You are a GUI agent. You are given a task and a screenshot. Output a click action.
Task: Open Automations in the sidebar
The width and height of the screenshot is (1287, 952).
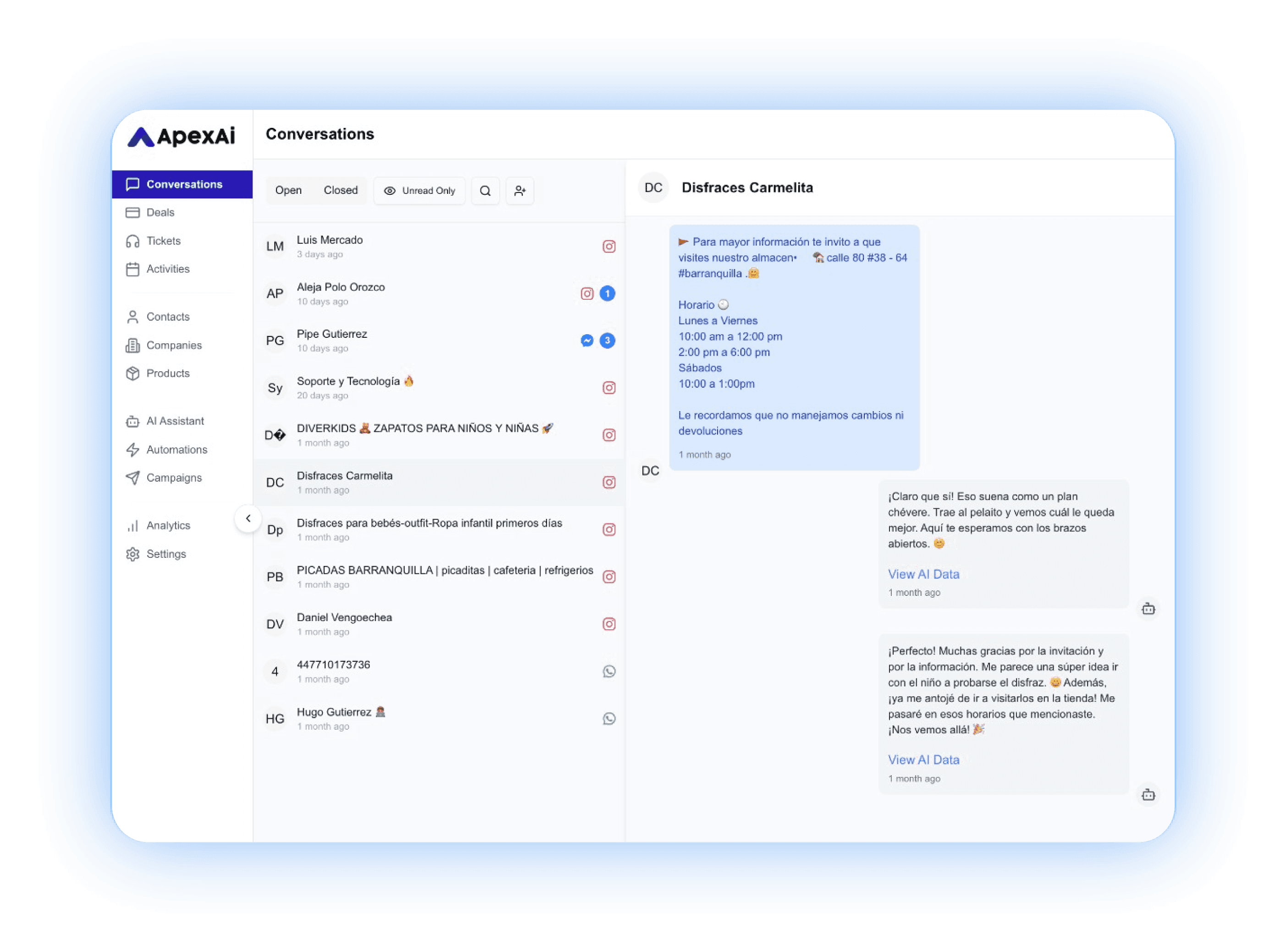(x=177, y=450)
